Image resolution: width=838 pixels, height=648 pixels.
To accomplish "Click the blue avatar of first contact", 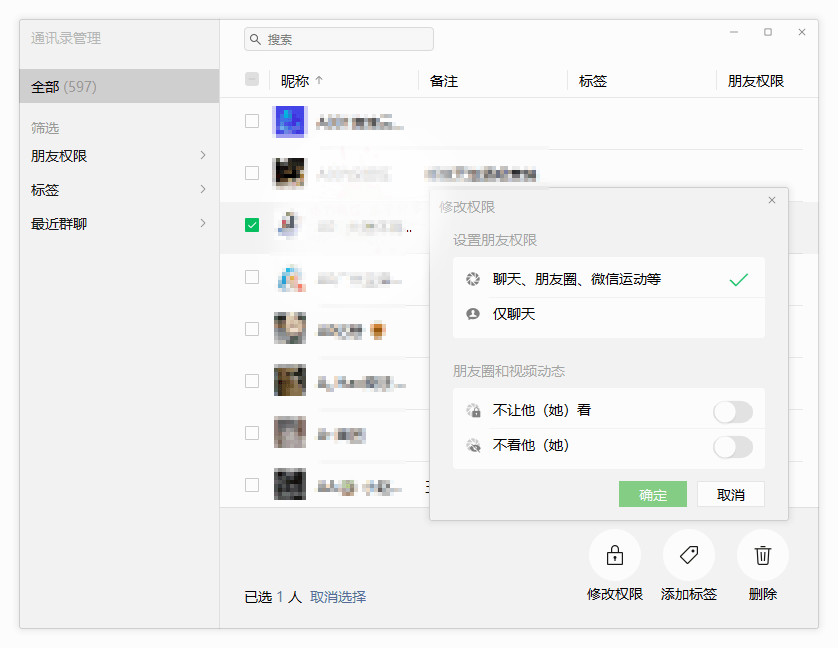I will (290, 122).
